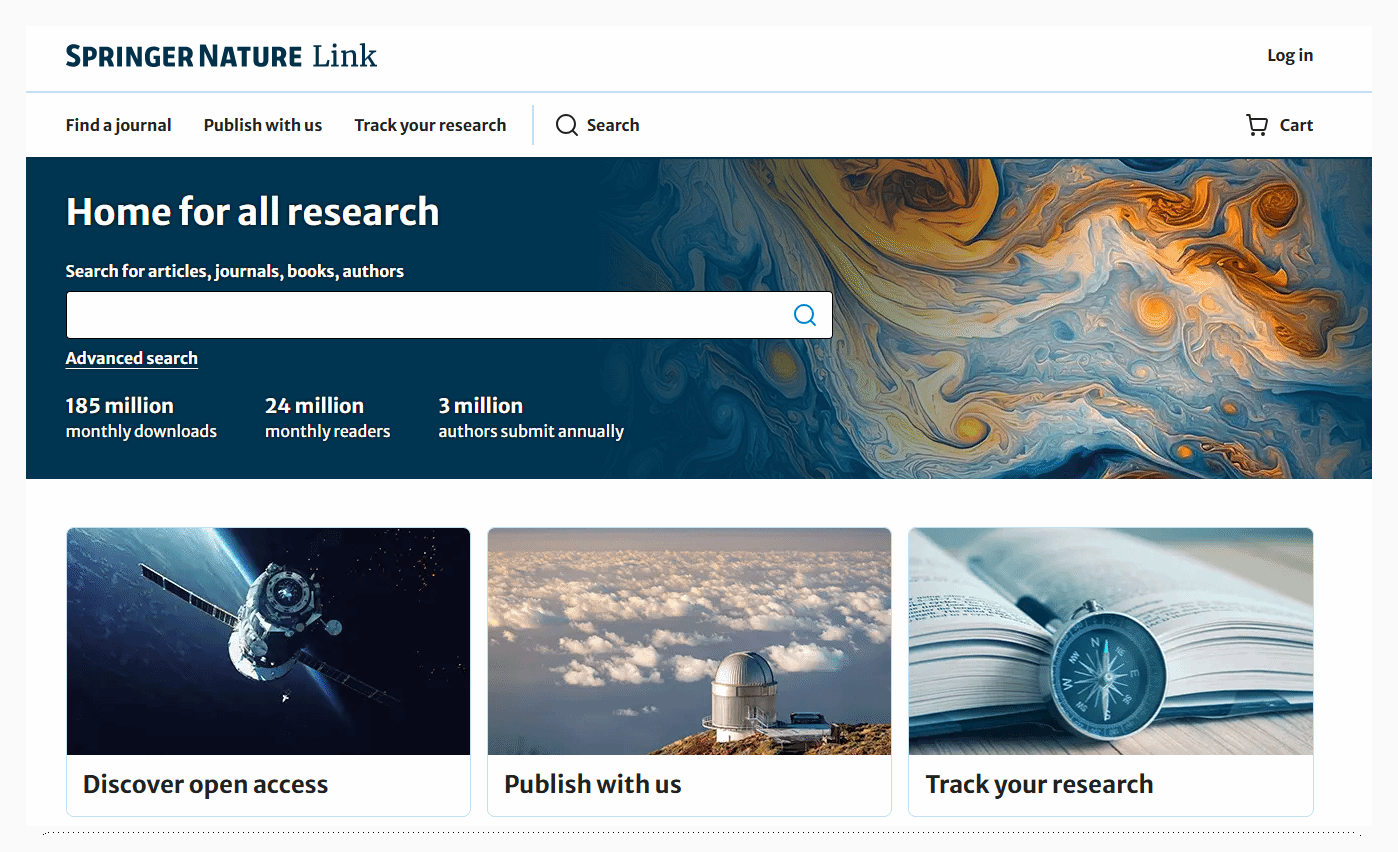Select Track your research in top navigation
Screen dimensions: 1398x852
pos(430,125)
